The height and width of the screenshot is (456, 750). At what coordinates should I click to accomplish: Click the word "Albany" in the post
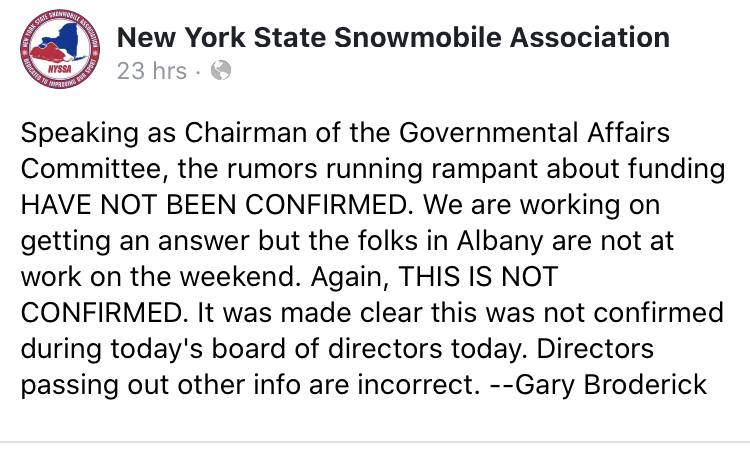[500, 241]
